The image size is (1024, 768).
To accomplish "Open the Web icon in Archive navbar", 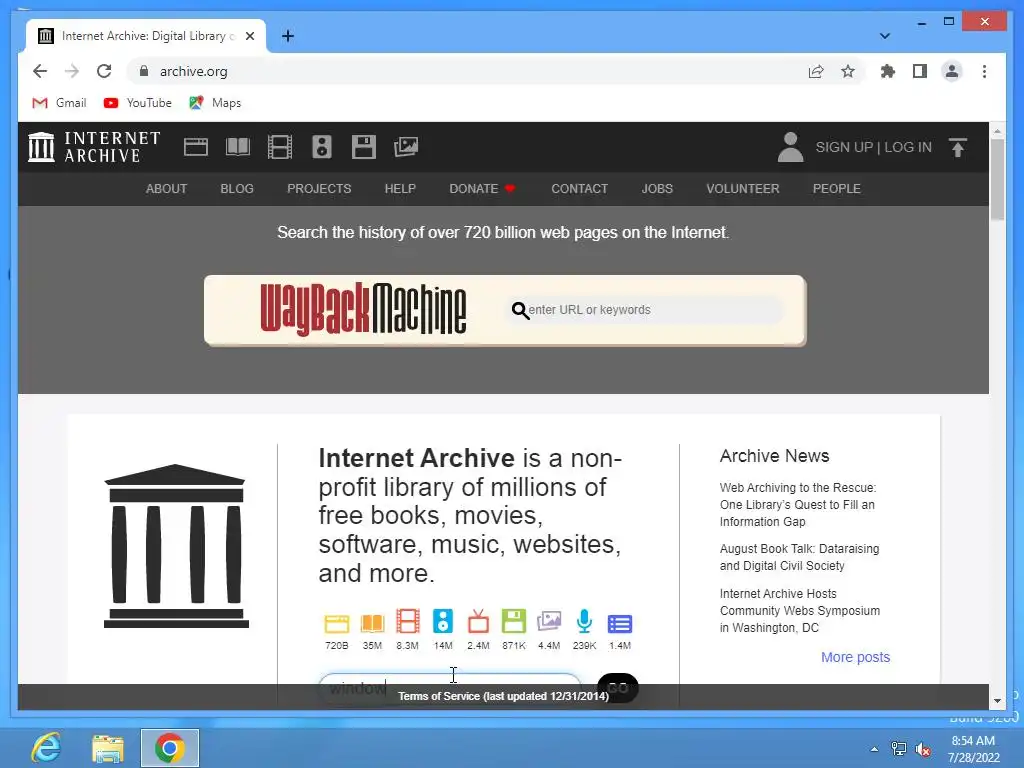I will point(196,147).
